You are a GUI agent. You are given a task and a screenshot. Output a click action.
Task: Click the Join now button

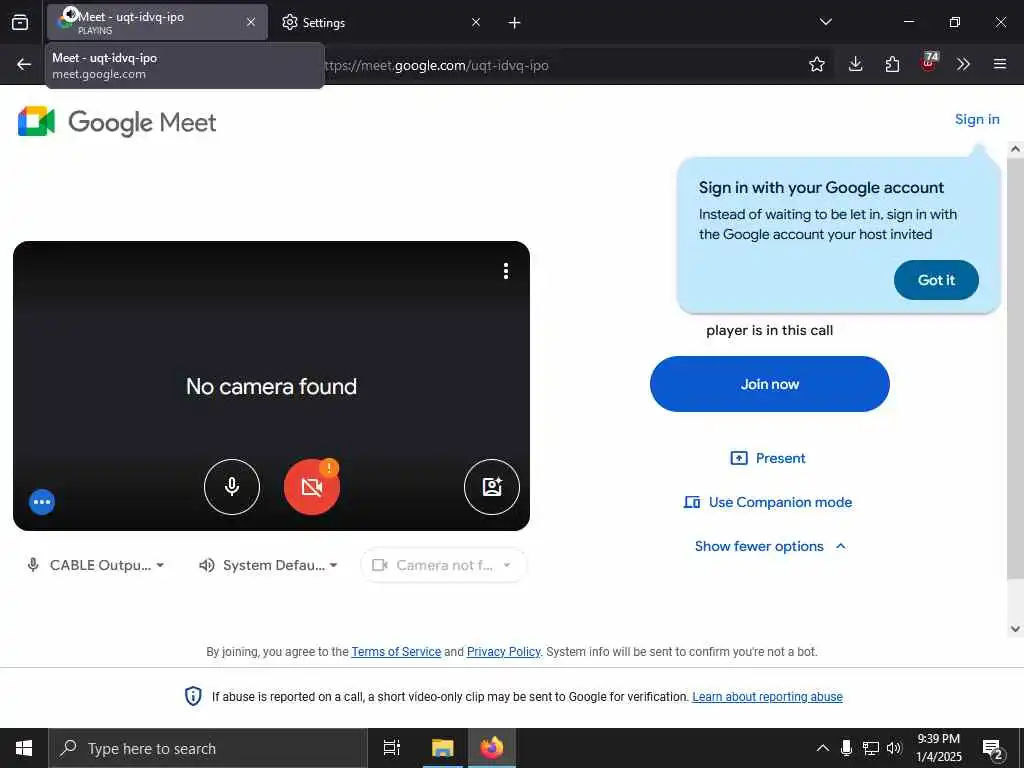(769, 384)
